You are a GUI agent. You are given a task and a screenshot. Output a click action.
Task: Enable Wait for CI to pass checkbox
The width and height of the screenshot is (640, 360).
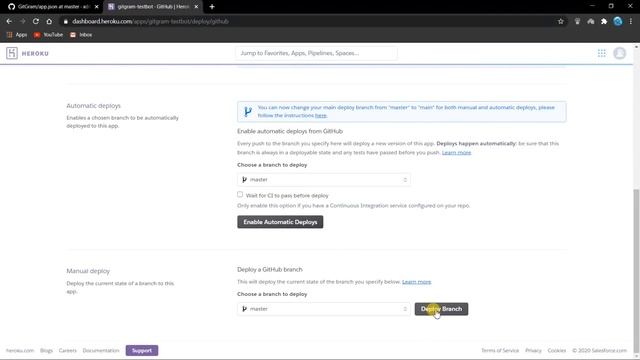(x=240, y=194)
